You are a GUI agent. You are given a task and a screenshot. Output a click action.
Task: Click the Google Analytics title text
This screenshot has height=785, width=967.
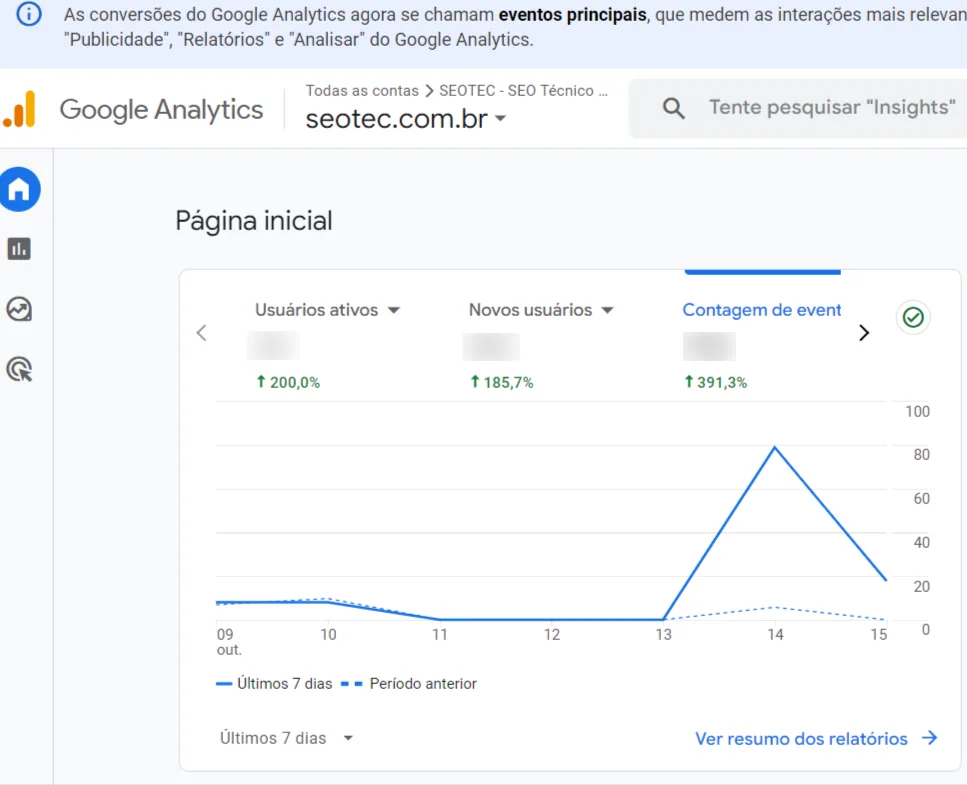tap(161, 110)
